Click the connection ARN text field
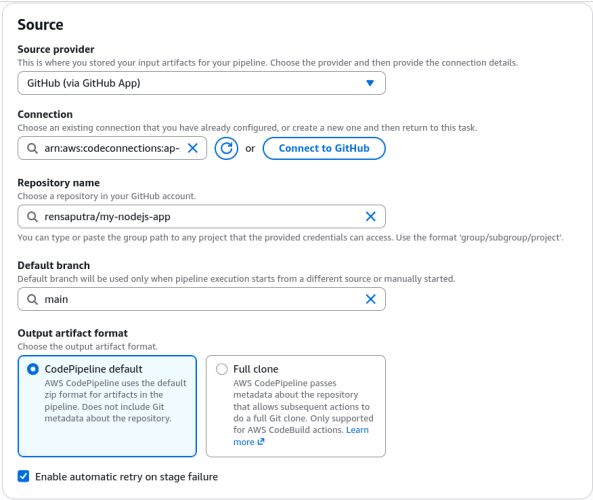Viewport: 593px width, 500px height. [x=112, y=148]
